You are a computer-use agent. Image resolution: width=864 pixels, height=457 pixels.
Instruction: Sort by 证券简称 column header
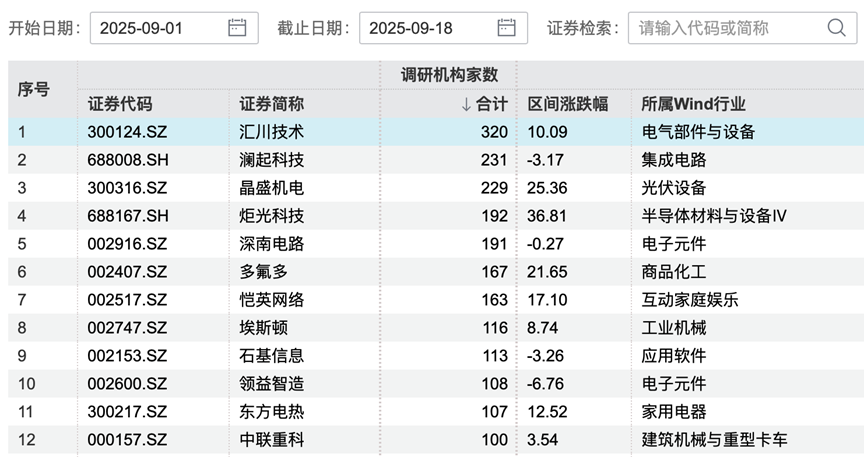coord(272,104)
